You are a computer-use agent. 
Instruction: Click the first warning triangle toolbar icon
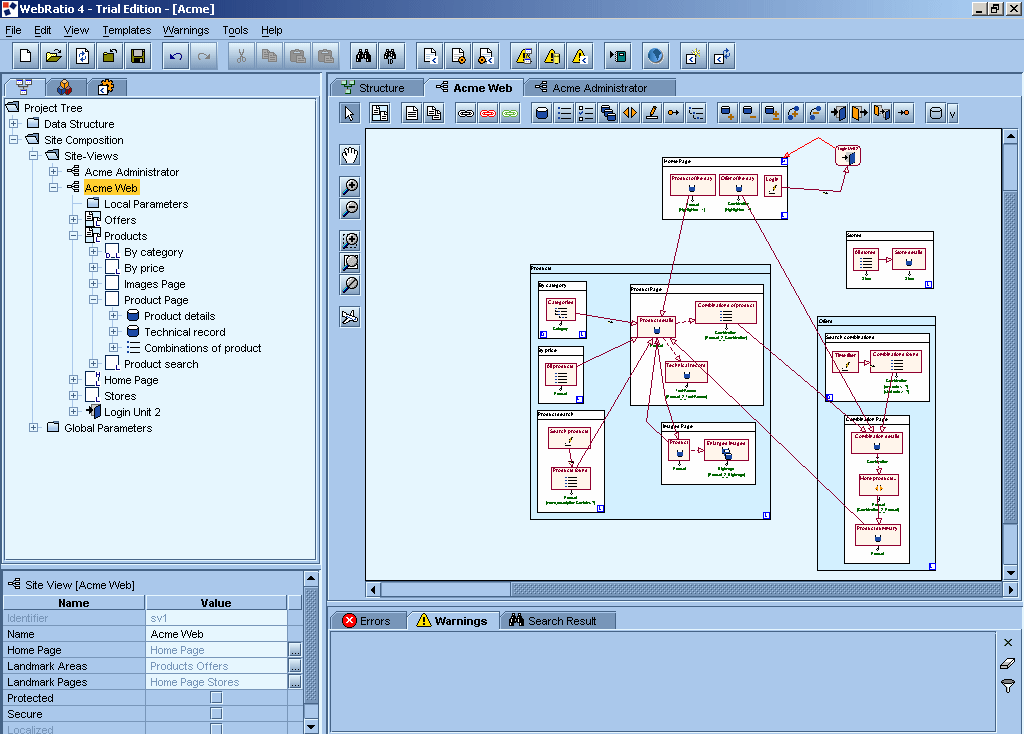[x=524, y=56]
